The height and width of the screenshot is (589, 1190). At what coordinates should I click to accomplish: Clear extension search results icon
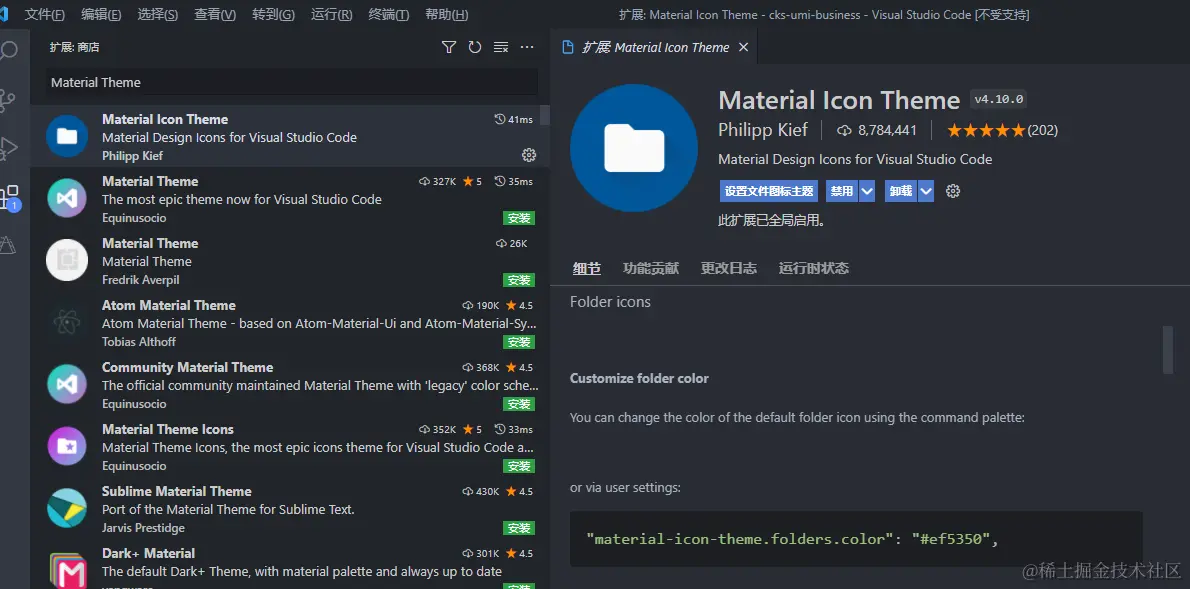coord(501,47)
